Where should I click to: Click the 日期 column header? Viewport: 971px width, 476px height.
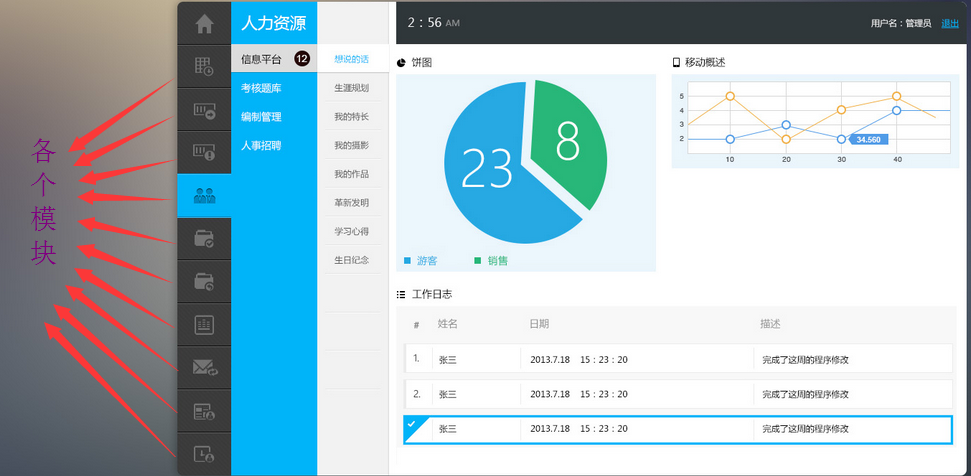click(x=539, y=324)
